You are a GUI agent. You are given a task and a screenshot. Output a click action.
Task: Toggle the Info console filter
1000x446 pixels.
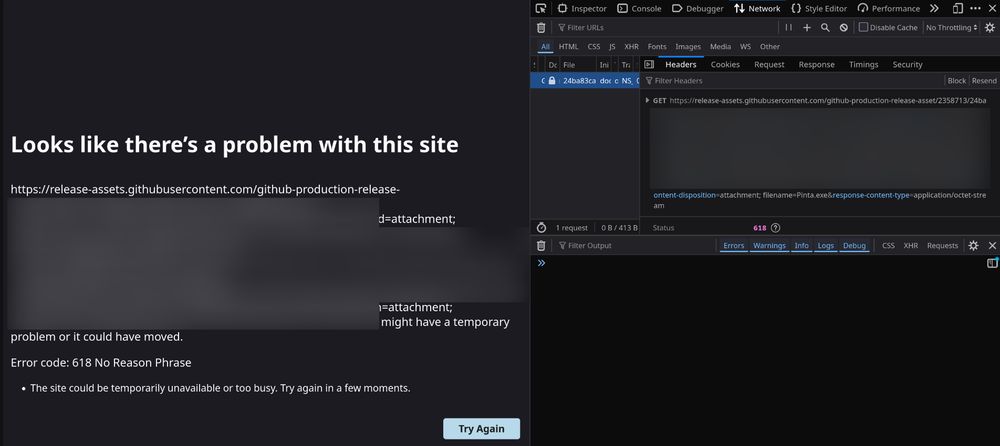[x=802, y=246]
